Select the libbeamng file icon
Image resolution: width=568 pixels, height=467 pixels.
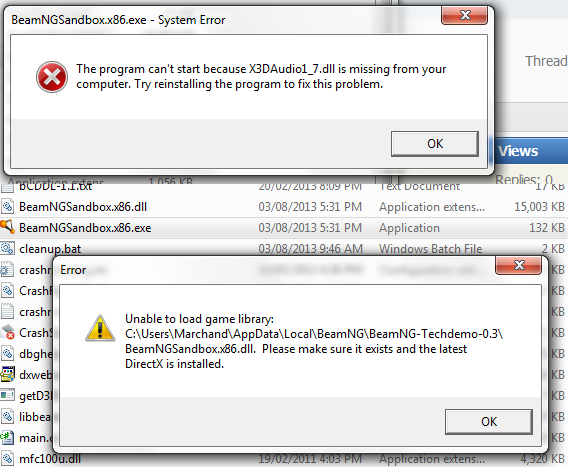(7, 416)
